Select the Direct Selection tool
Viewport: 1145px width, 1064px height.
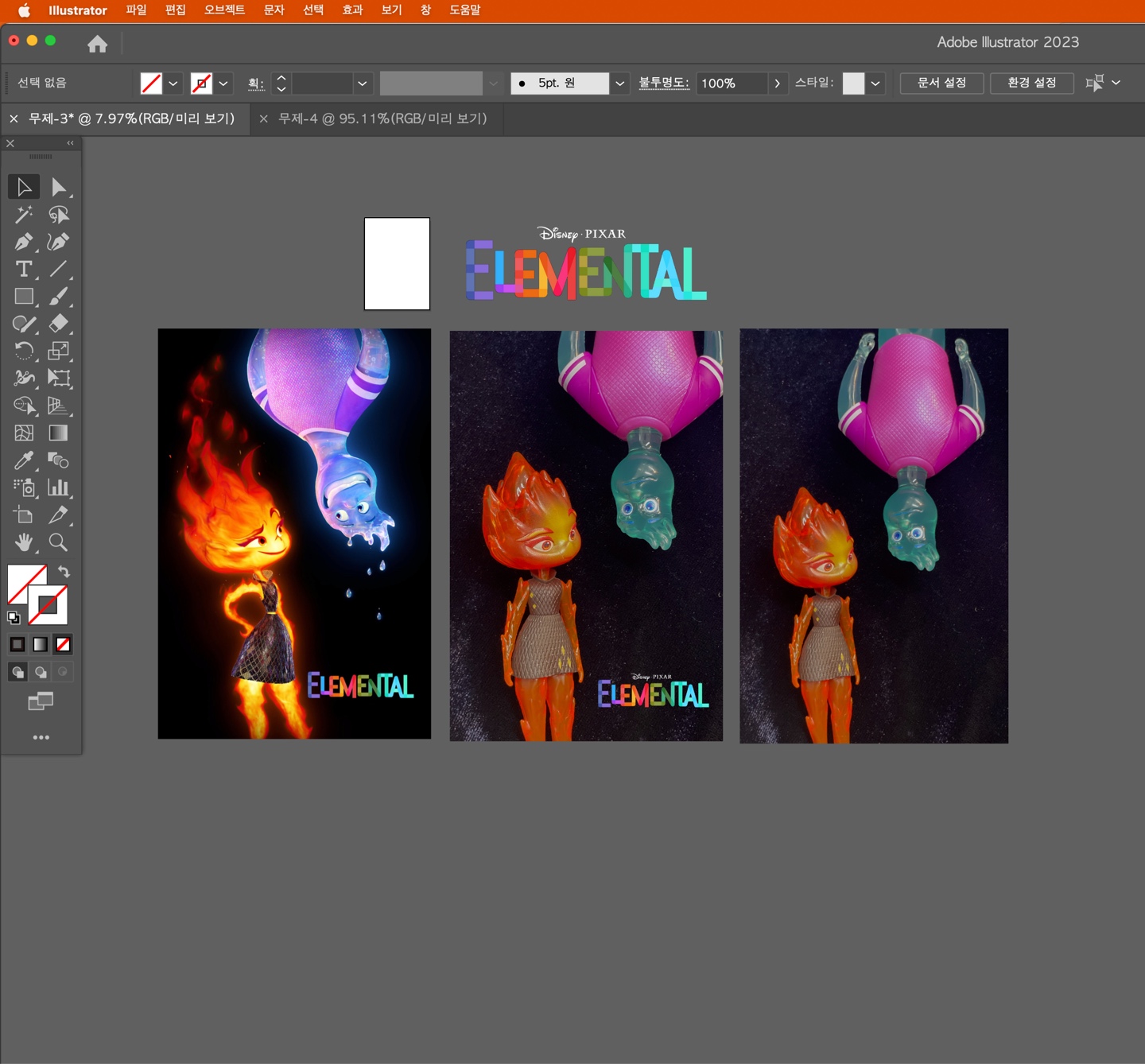tap(59, 187)
